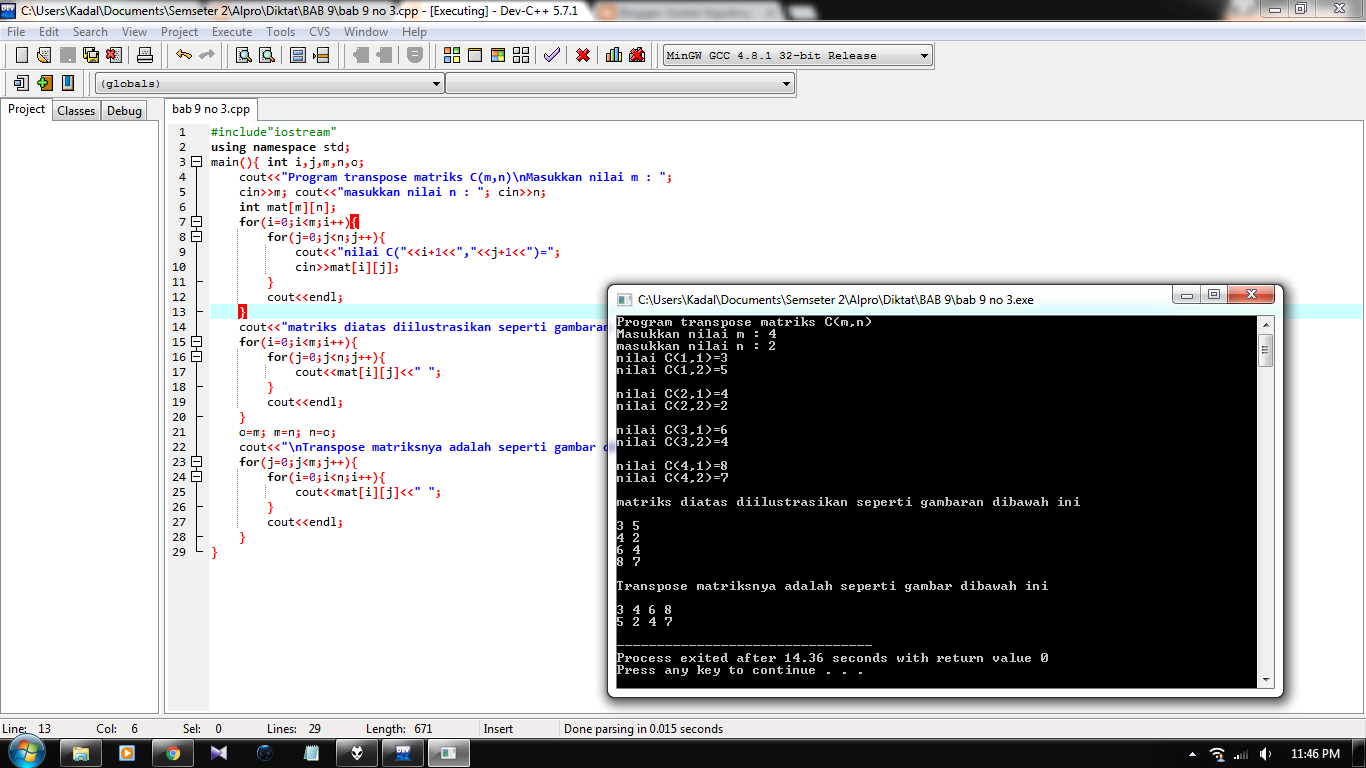The image size is (1366, 768).
Task: Open Visual Studio from the taskbar
Action: click(x=220, y=753)
